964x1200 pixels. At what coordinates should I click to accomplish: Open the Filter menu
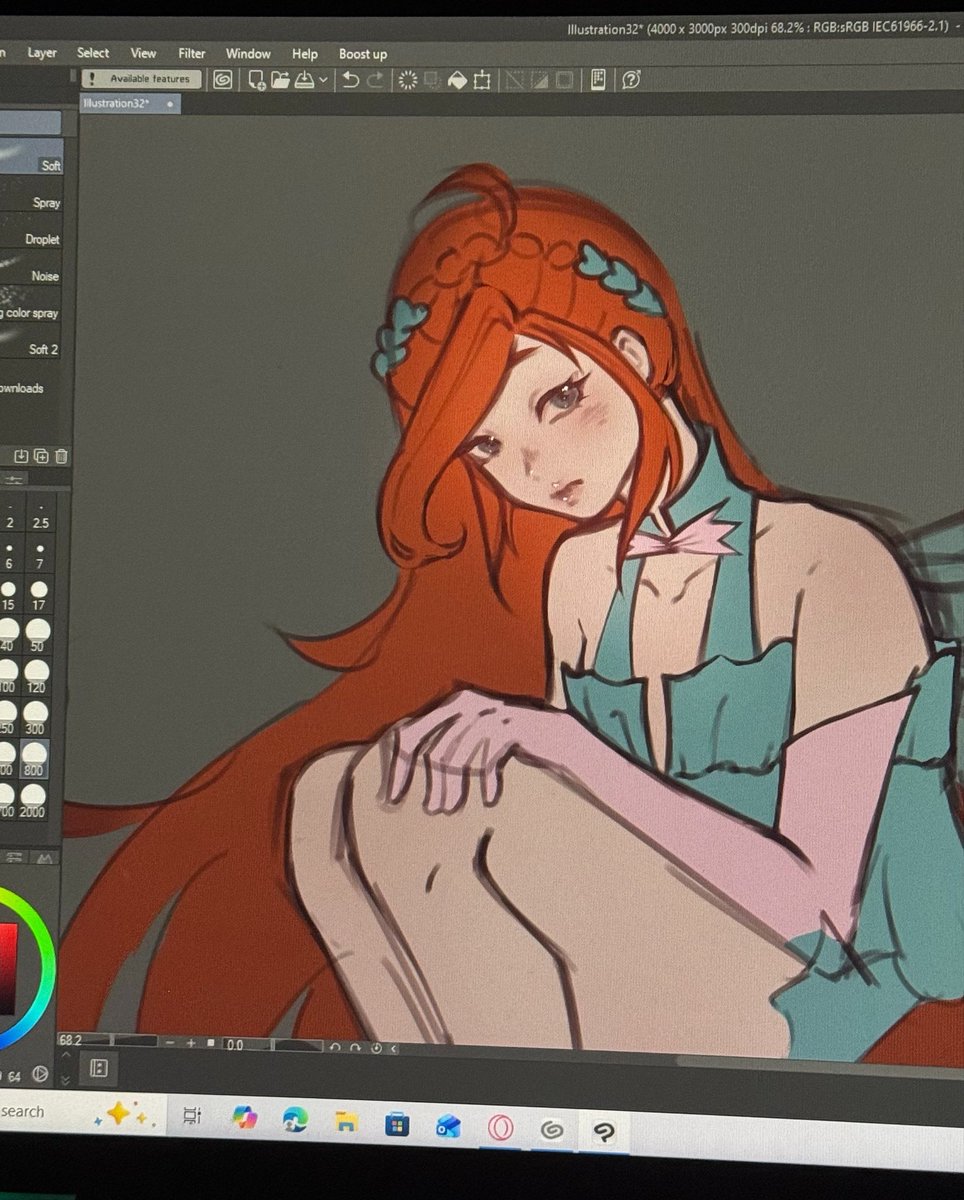(191, 54)
